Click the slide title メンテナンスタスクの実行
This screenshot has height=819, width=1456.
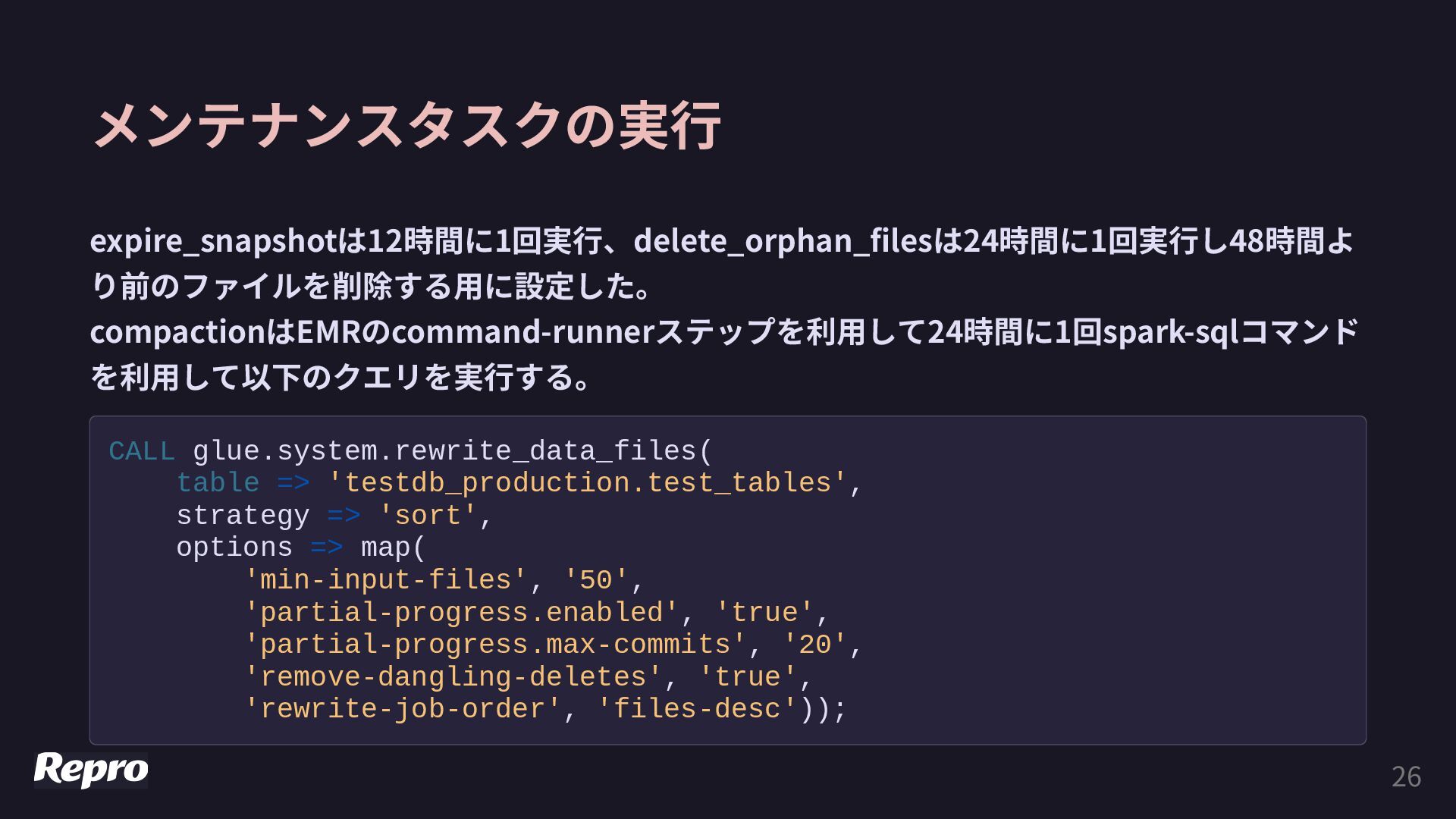click(x=406, y=125)
